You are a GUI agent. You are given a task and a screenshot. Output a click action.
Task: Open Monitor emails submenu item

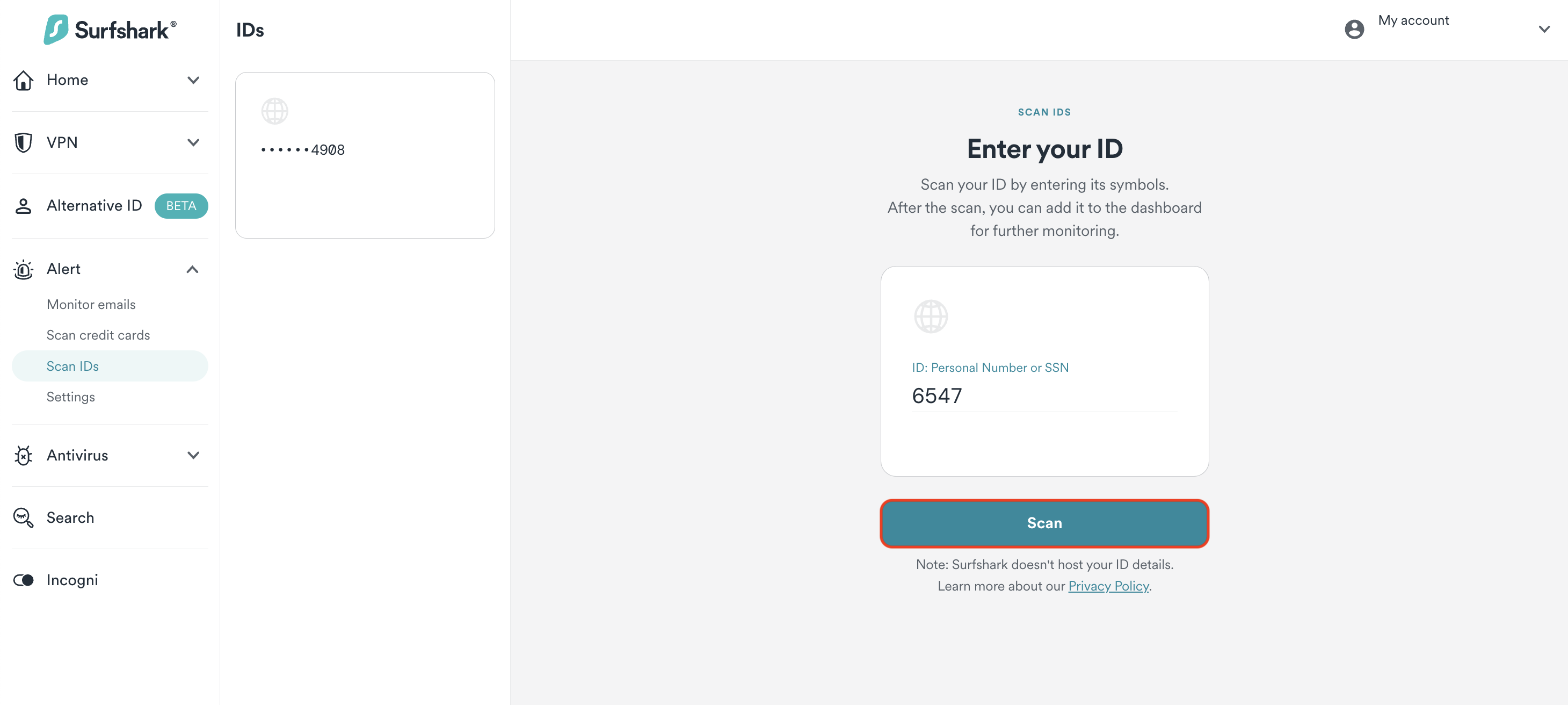point(91,304)
